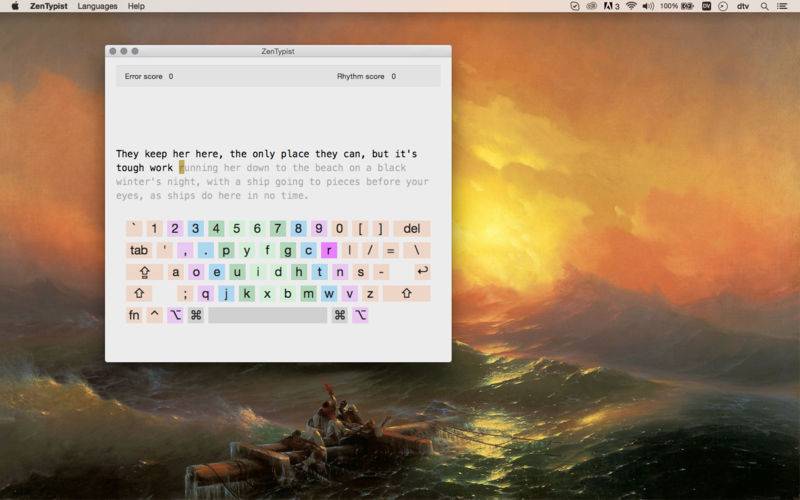This screenshot has height=500, width=800.
Task: Click the return arrow key
Action: point(422,271)
